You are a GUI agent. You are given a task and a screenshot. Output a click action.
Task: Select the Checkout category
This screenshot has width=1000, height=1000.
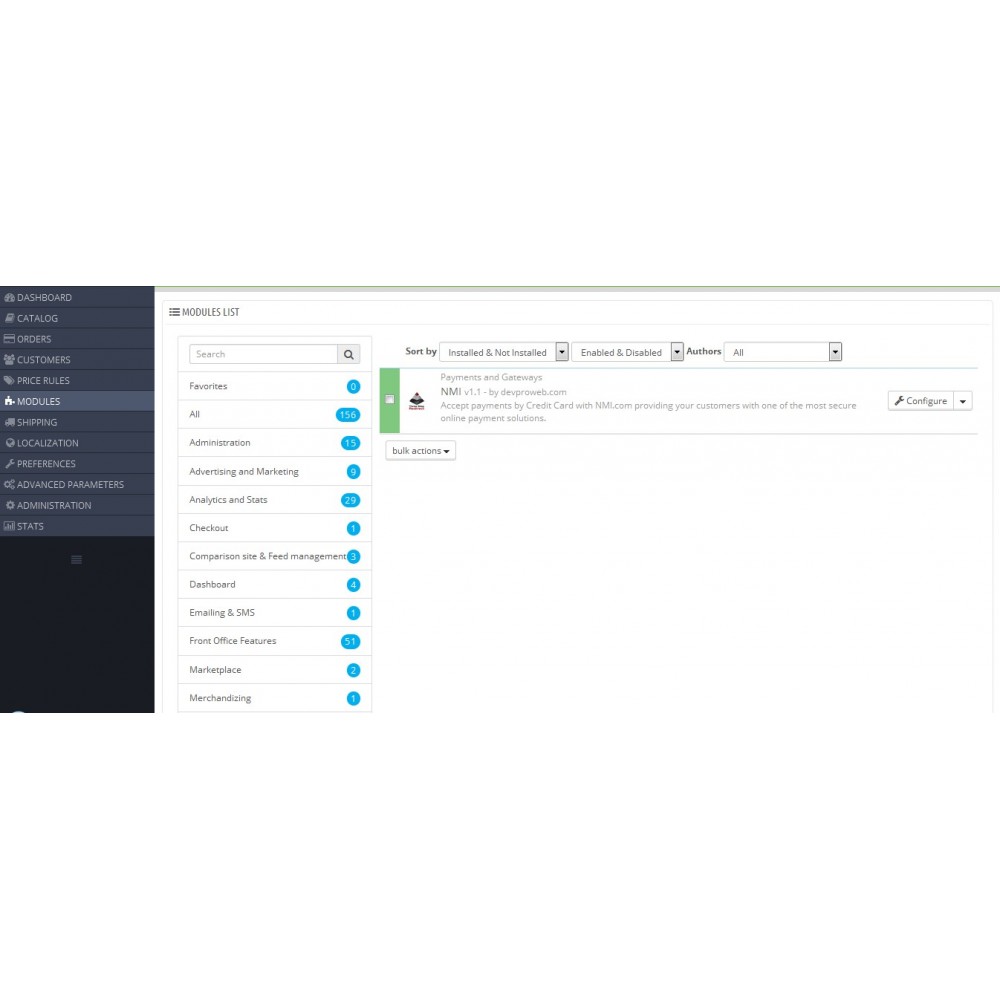point(275,528)
